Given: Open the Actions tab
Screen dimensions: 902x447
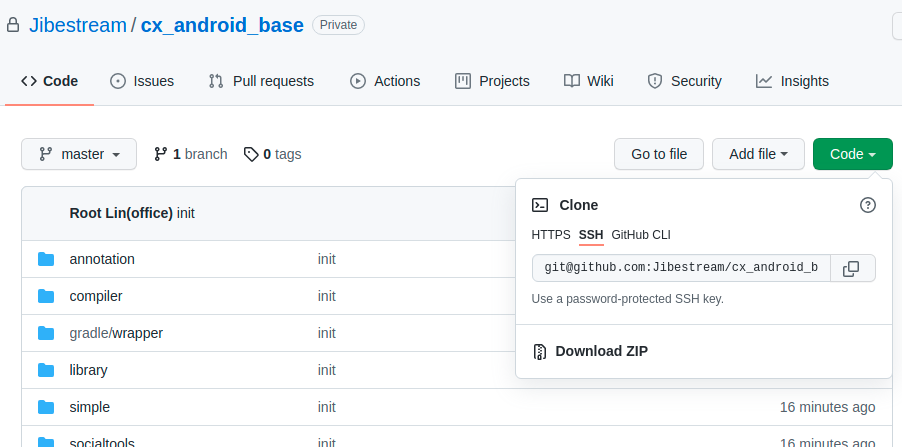Looking at the screenshot, I should click(x=385, y=81).
